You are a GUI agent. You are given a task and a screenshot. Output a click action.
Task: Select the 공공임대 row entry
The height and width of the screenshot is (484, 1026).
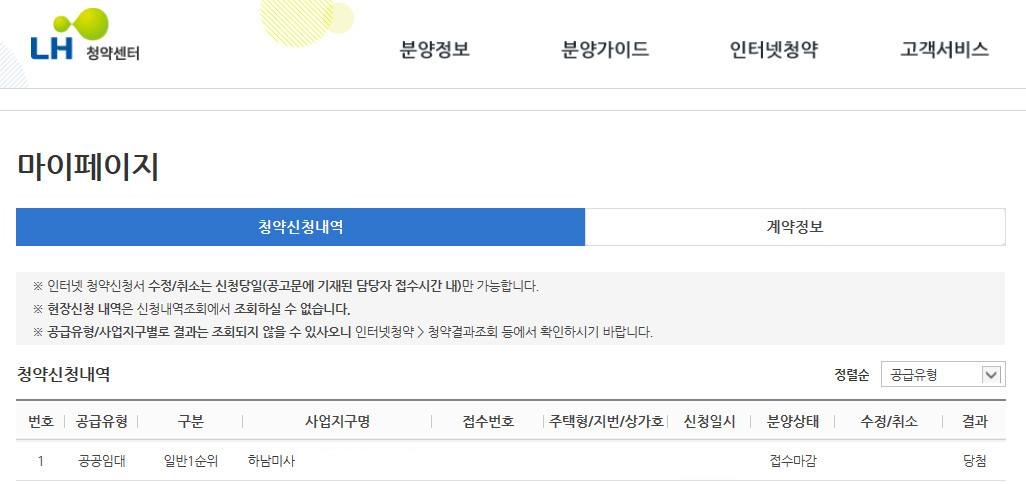(x=102, y=461)
